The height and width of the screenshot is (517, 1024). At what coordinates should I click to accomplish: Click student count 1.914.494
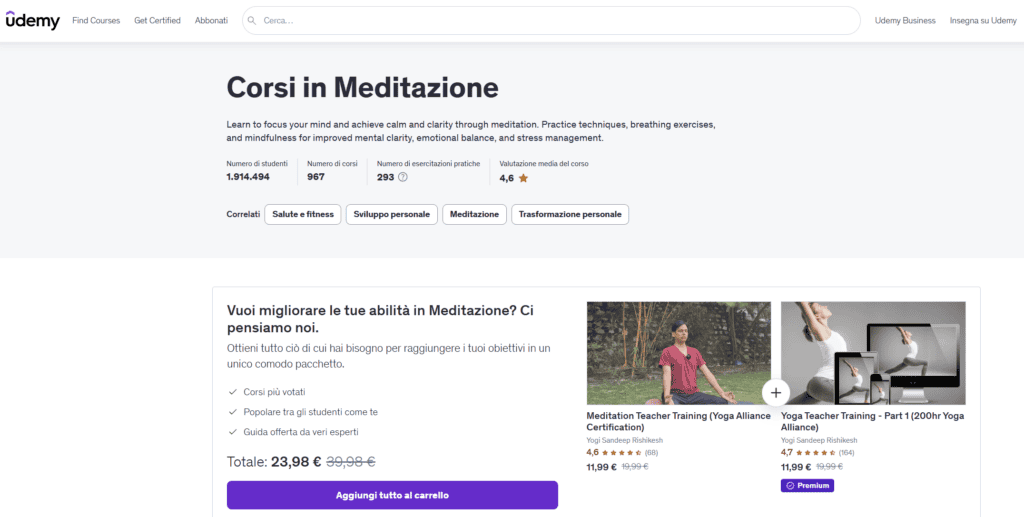(x=248, y=177)
